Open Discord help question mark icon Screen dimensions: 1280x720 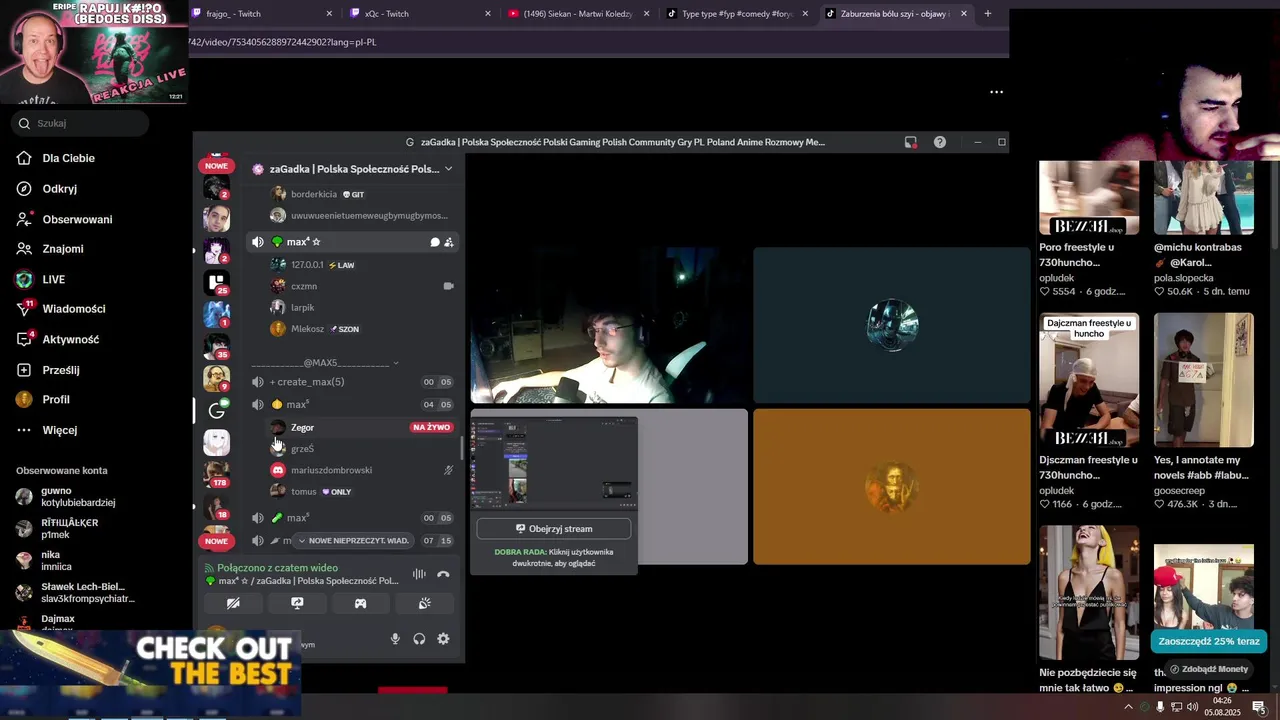click(940, 142)
